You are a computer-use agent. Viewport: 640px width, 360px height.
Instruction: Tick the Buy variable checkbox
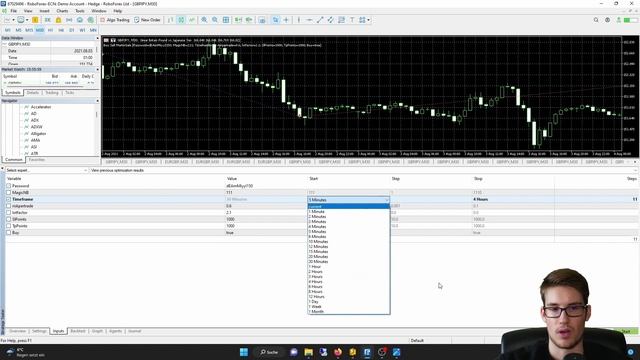pos(9,232)
